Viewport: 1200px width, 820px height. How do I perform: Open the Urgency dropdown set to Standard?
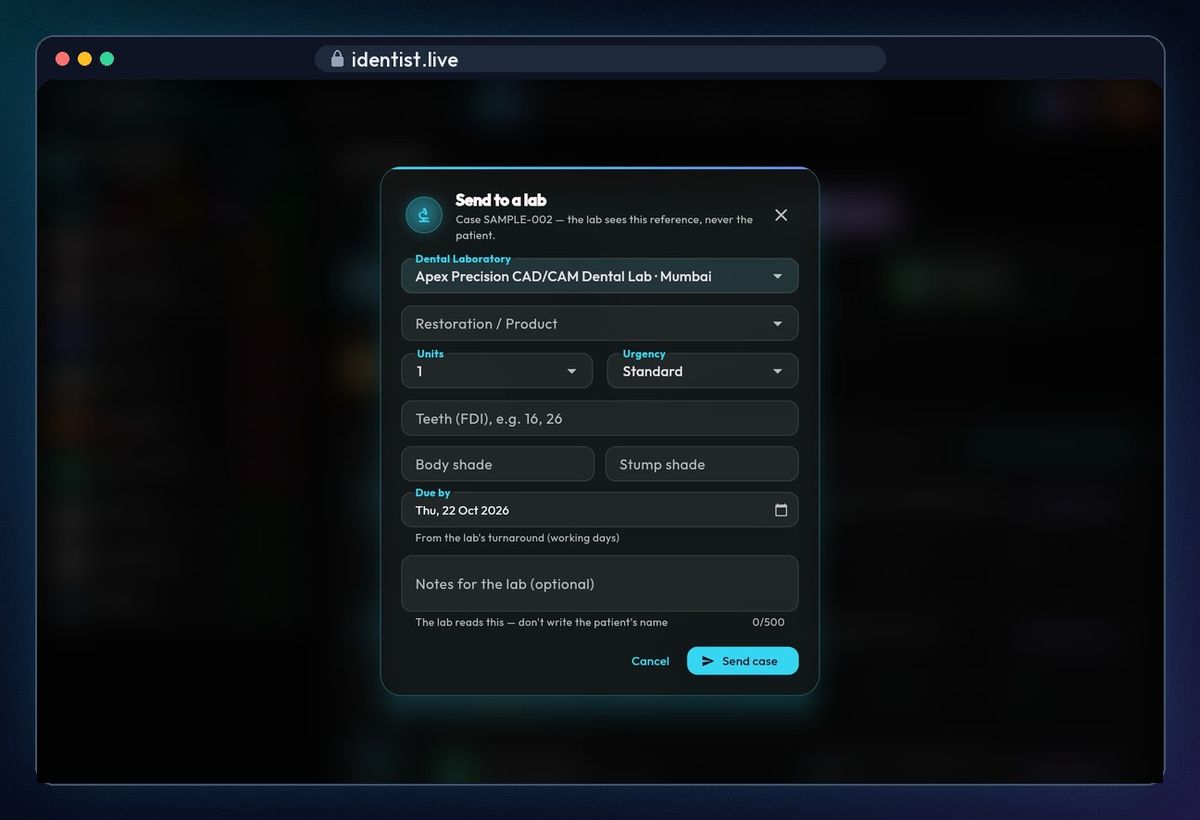click(x=703, y=371)
